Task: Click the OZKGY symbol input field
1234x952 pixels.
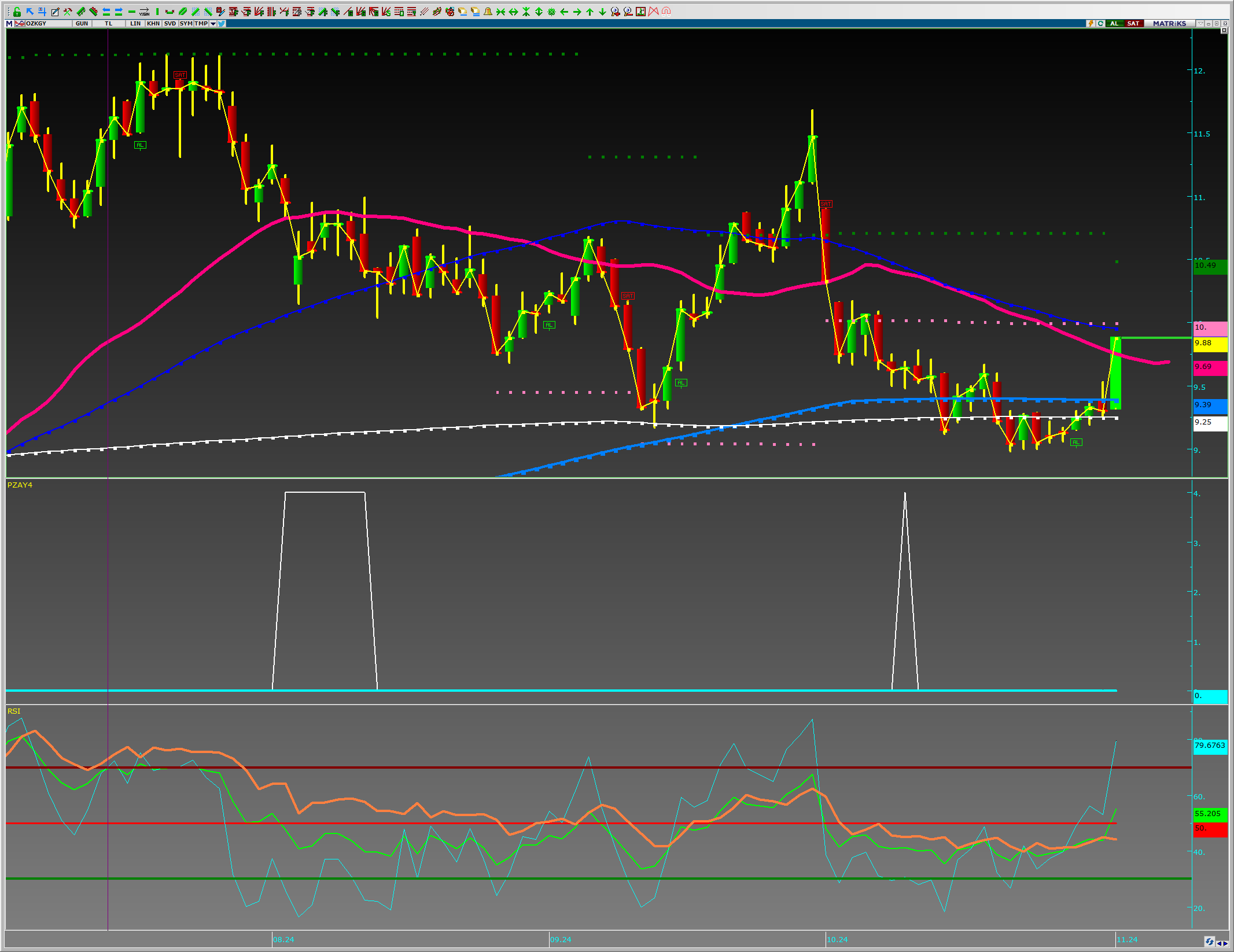Action: [x=48, y=24]
